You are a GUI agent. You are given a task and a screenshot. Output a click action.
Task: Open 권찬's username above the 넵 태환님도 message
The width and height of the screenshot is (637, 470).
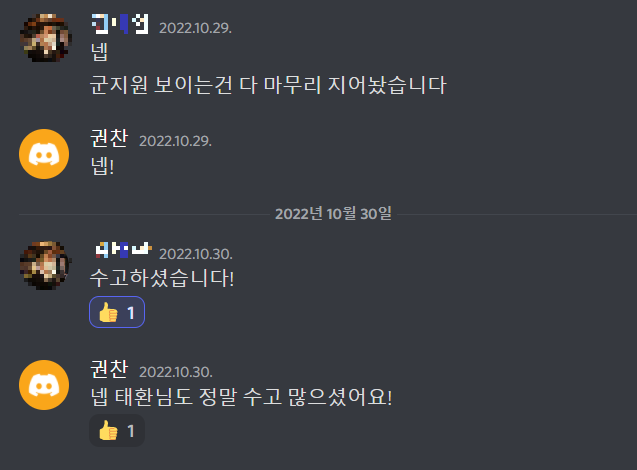pos(109,369)
